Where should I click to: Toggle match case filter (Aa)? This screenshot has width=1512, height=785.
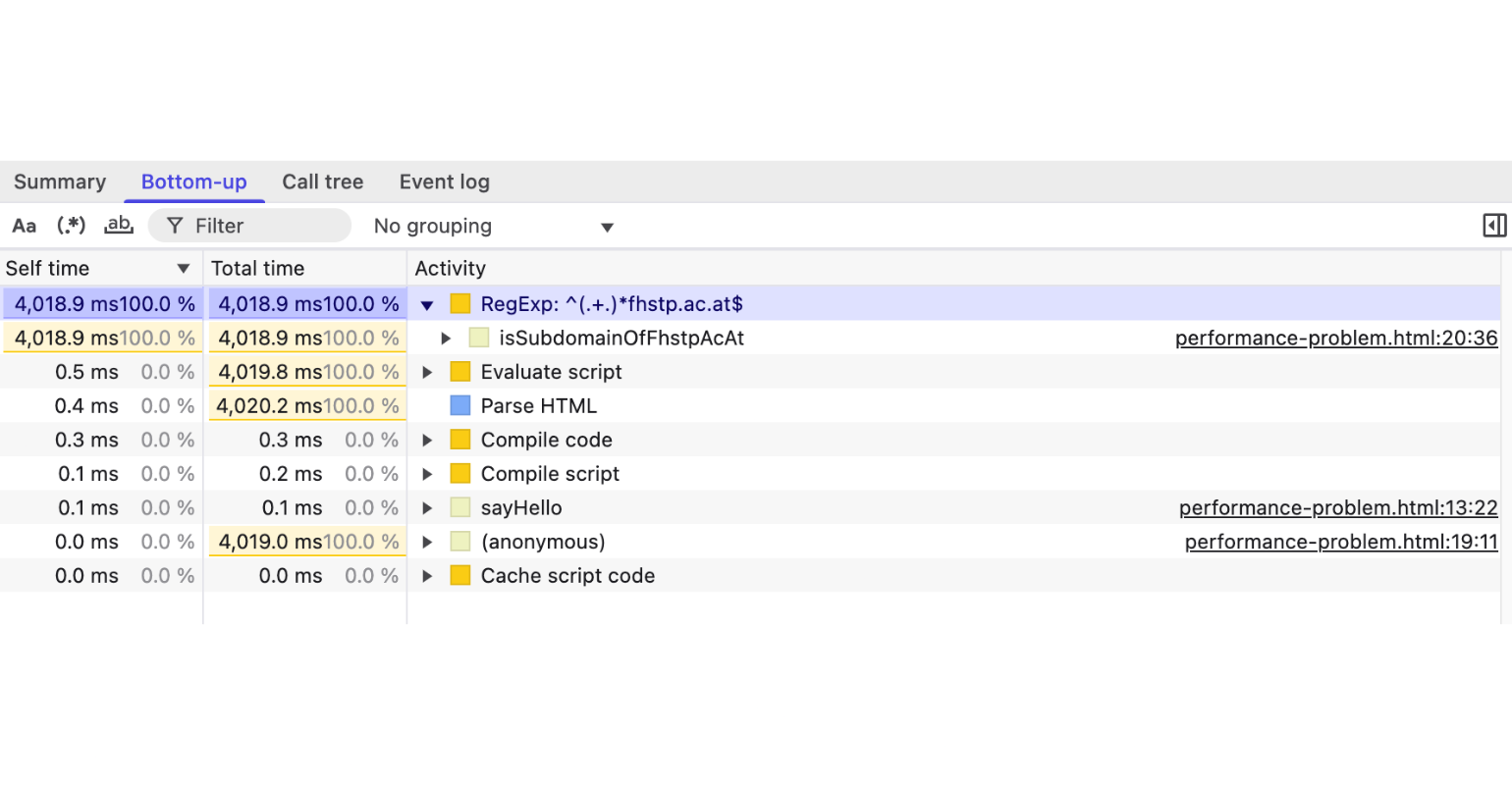25,226
